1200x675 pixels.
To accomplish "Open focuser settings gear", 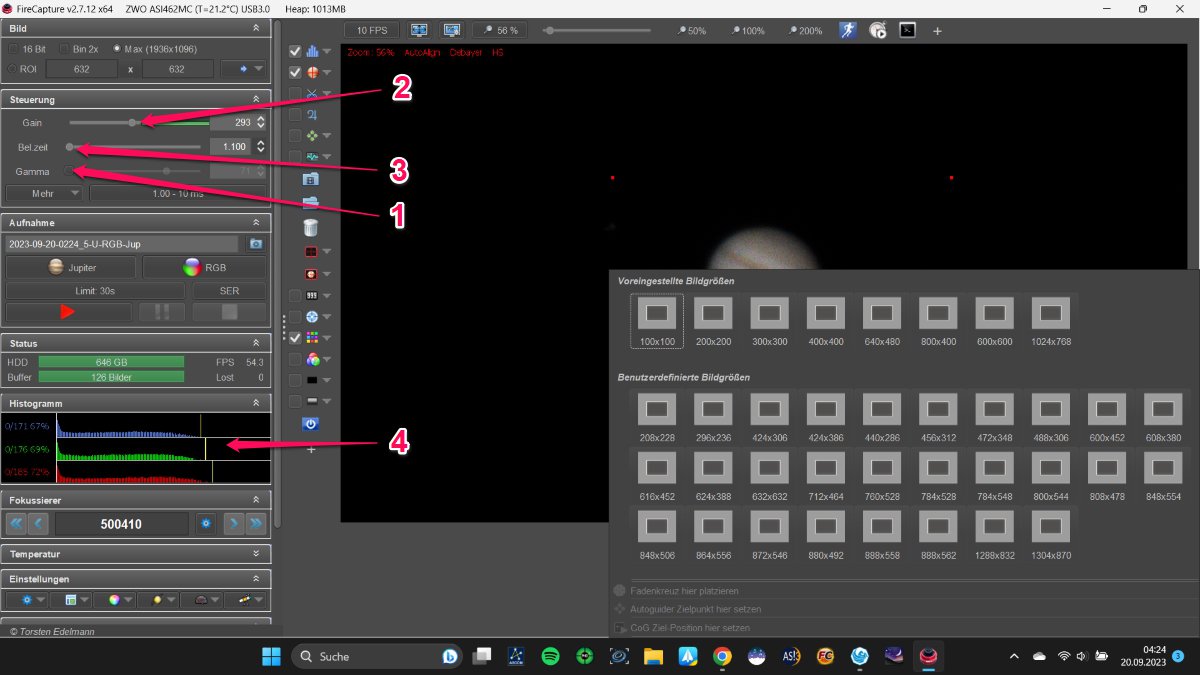I will click(x=206, y=523).
